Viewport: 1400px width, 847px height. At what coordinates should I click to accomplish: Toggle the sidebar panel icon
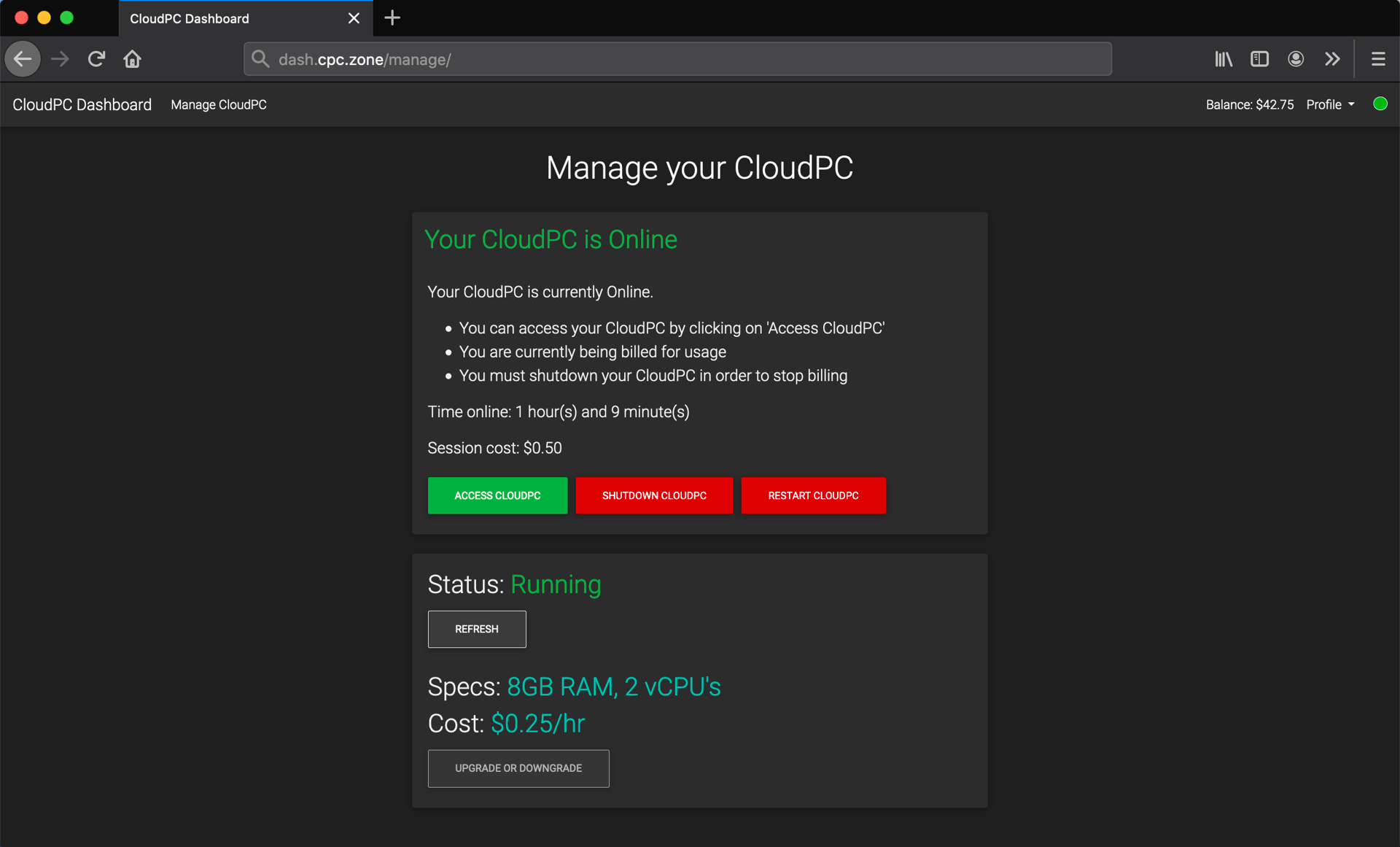click(x=1259, y=59)
